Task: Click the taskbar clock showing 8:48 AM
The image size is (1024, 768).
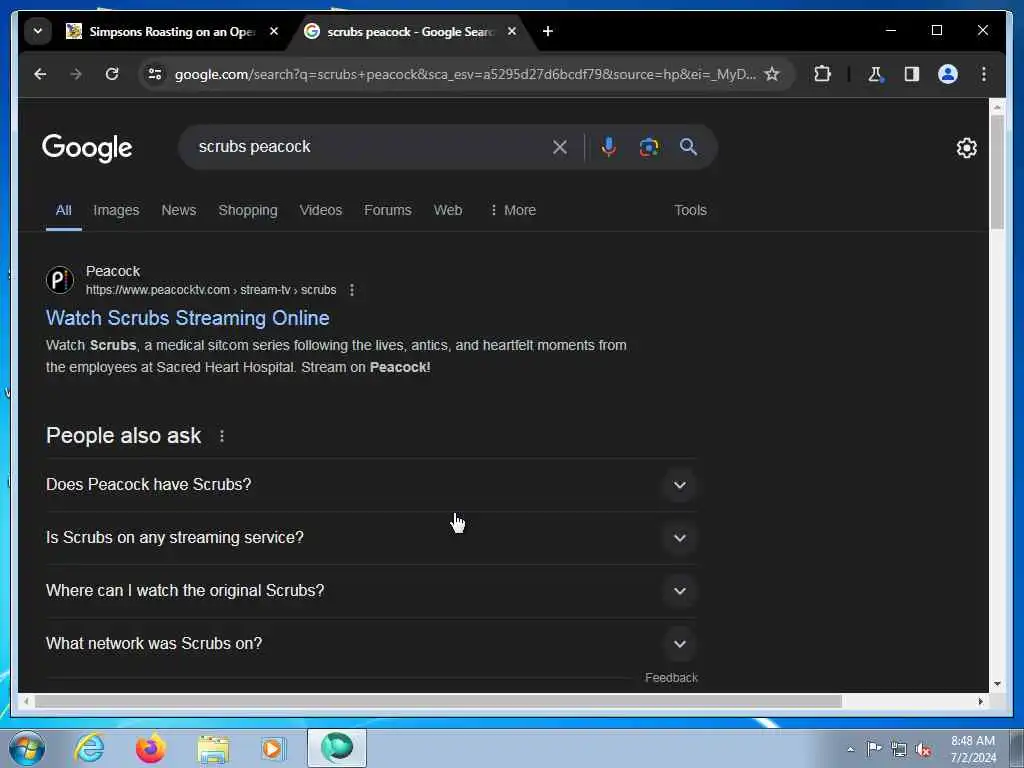Action: click(972, 749)
